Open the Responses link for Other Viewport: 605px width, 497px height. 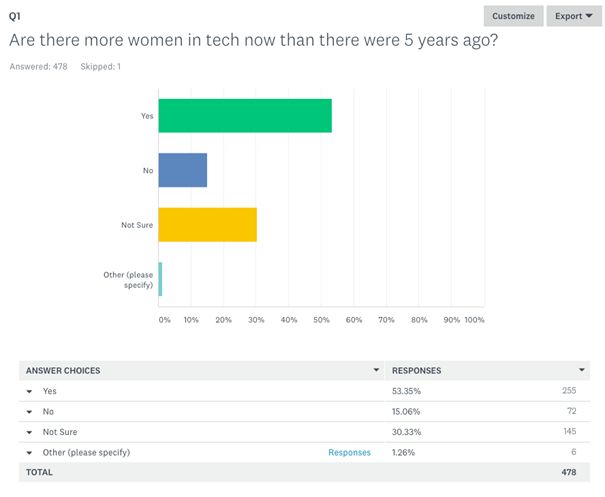click(349, 452)
